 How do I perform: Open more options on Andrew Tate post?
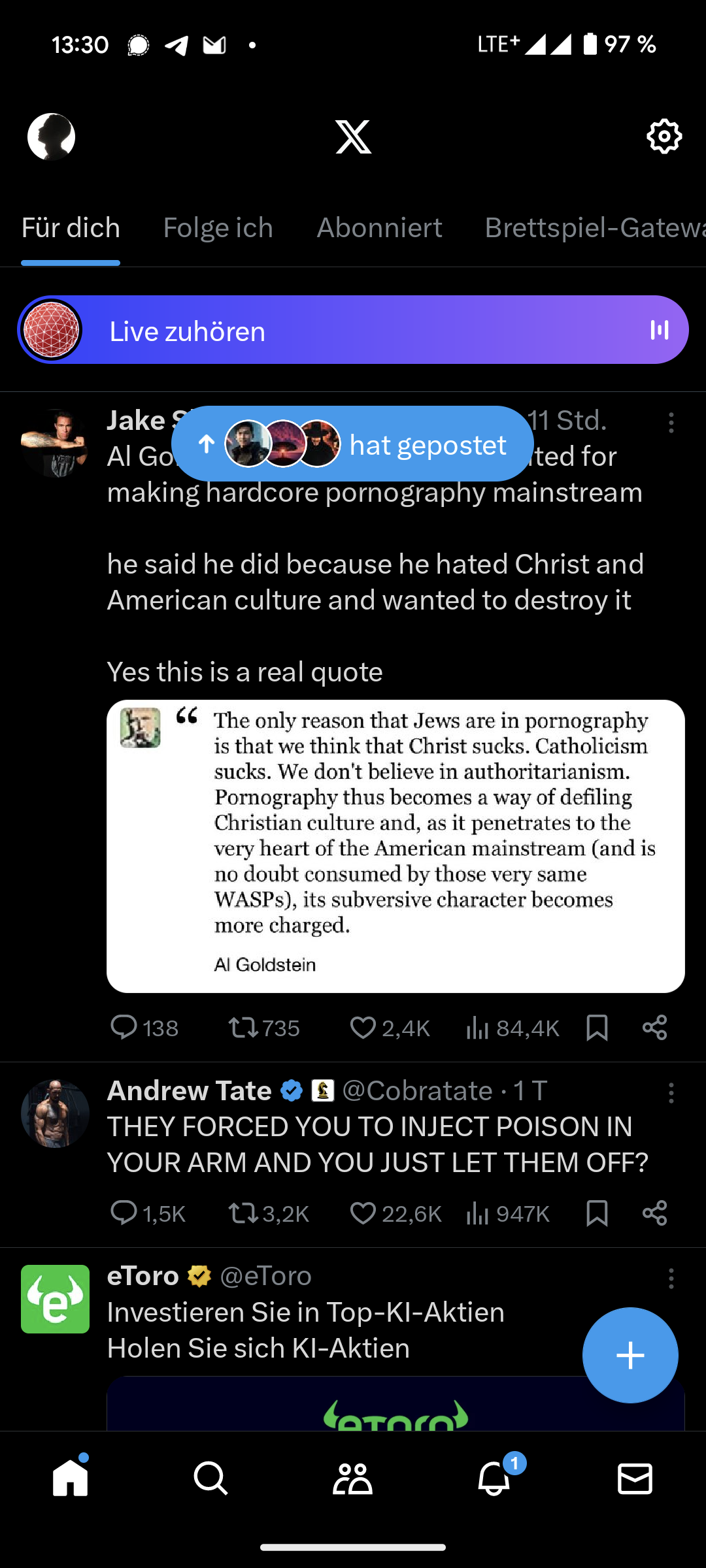pyautogui.click(x=671, y=1093)
